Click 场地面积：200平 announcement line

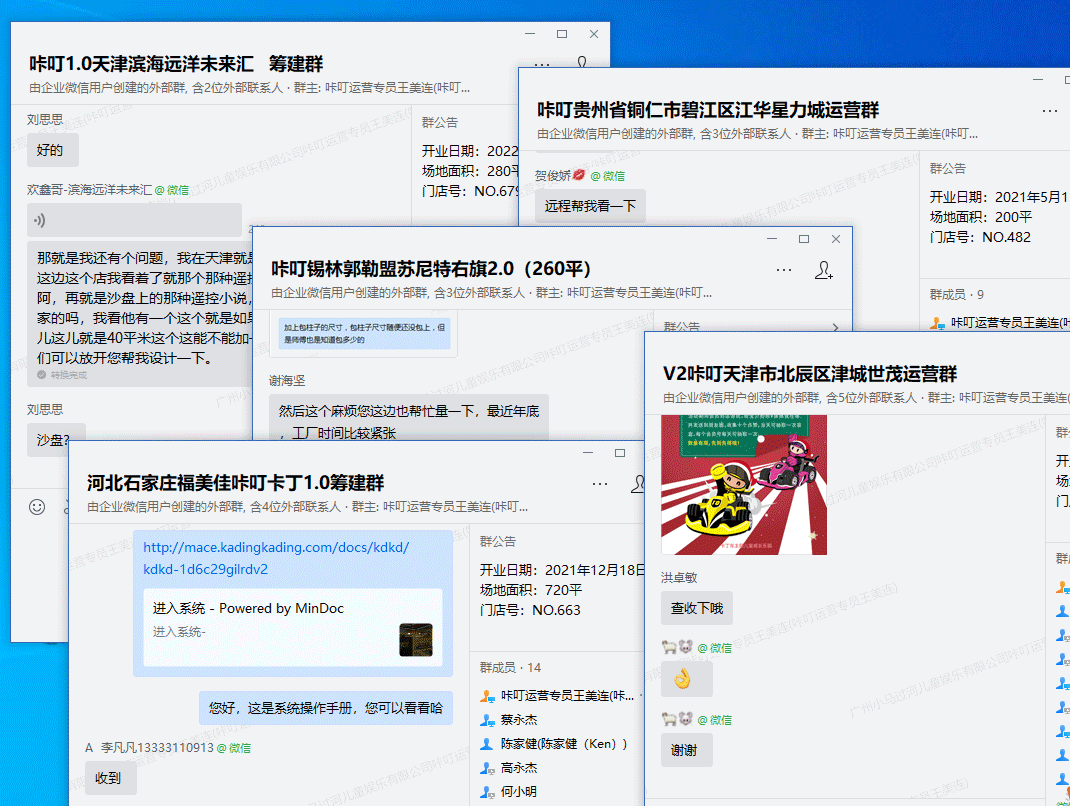981,217
